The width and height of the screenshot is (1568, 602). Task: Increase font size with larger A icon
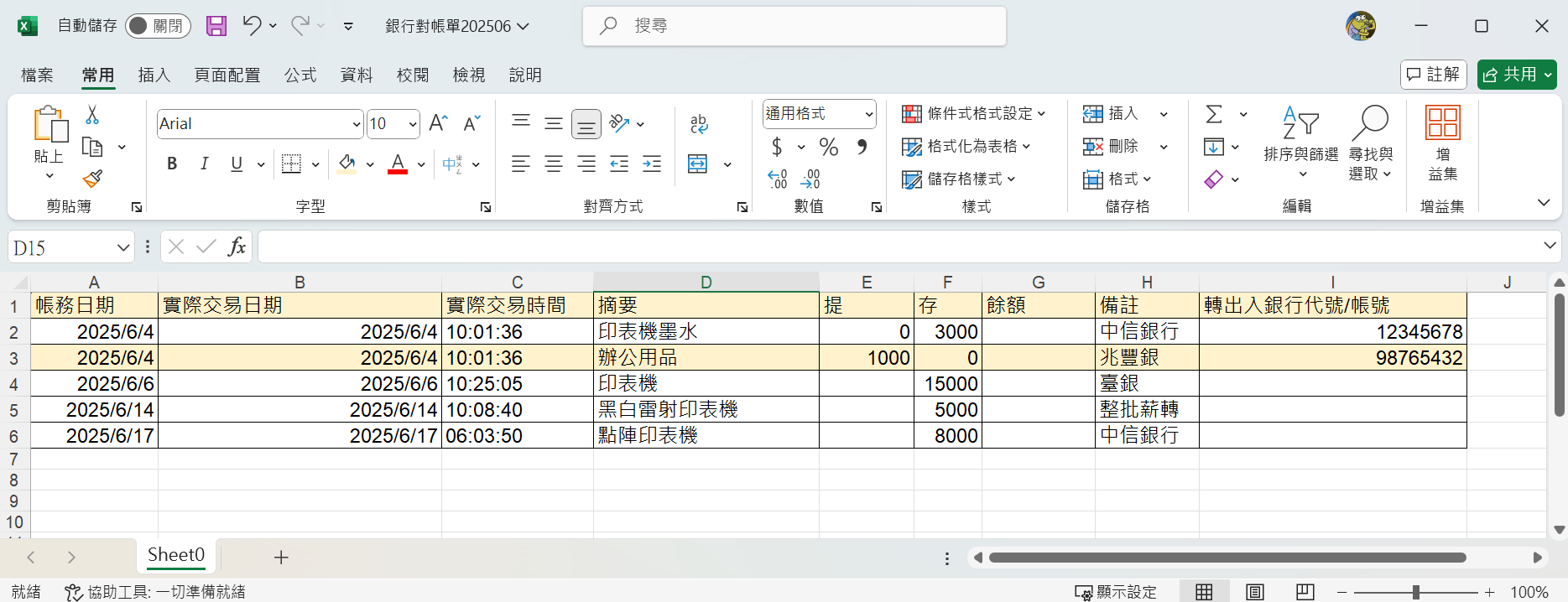tap(438, 123)
